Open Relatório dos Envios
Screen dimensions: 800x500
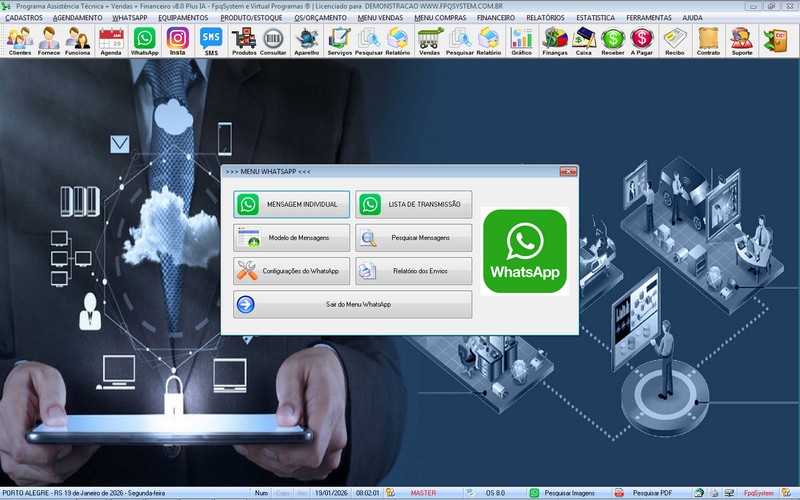(414, 271)
